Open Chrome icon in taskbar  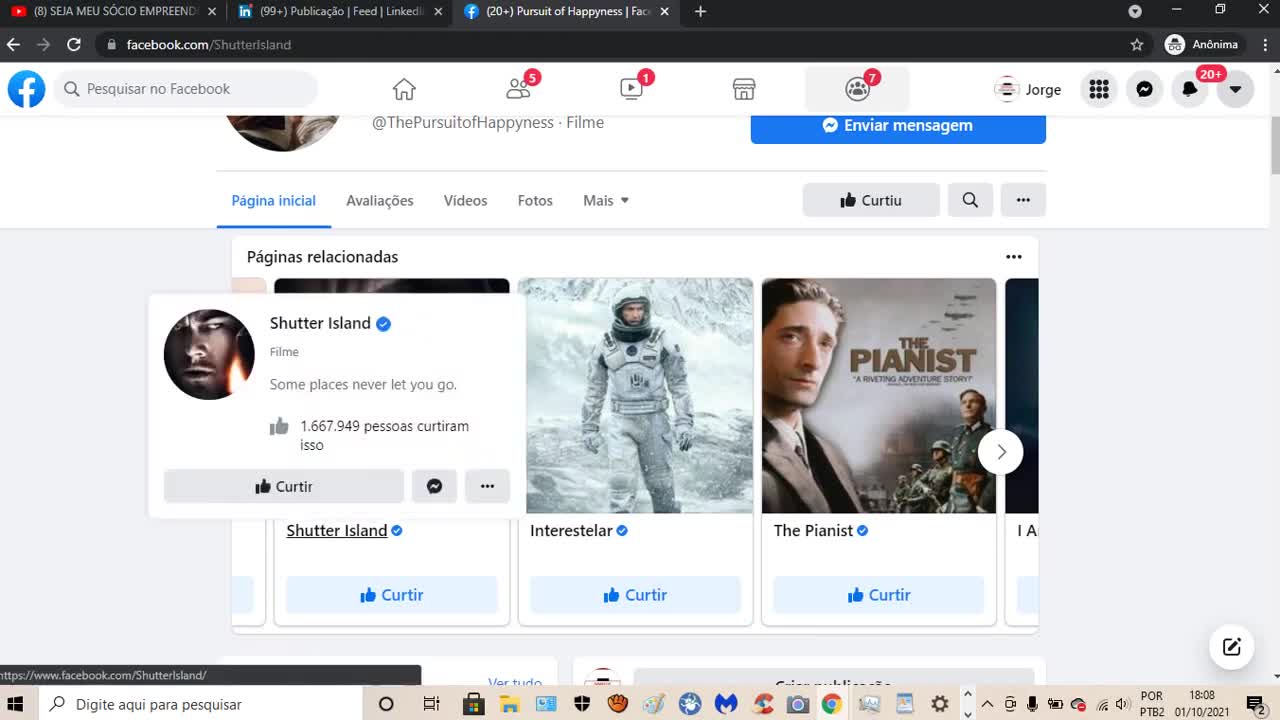(x=832, y=704)
